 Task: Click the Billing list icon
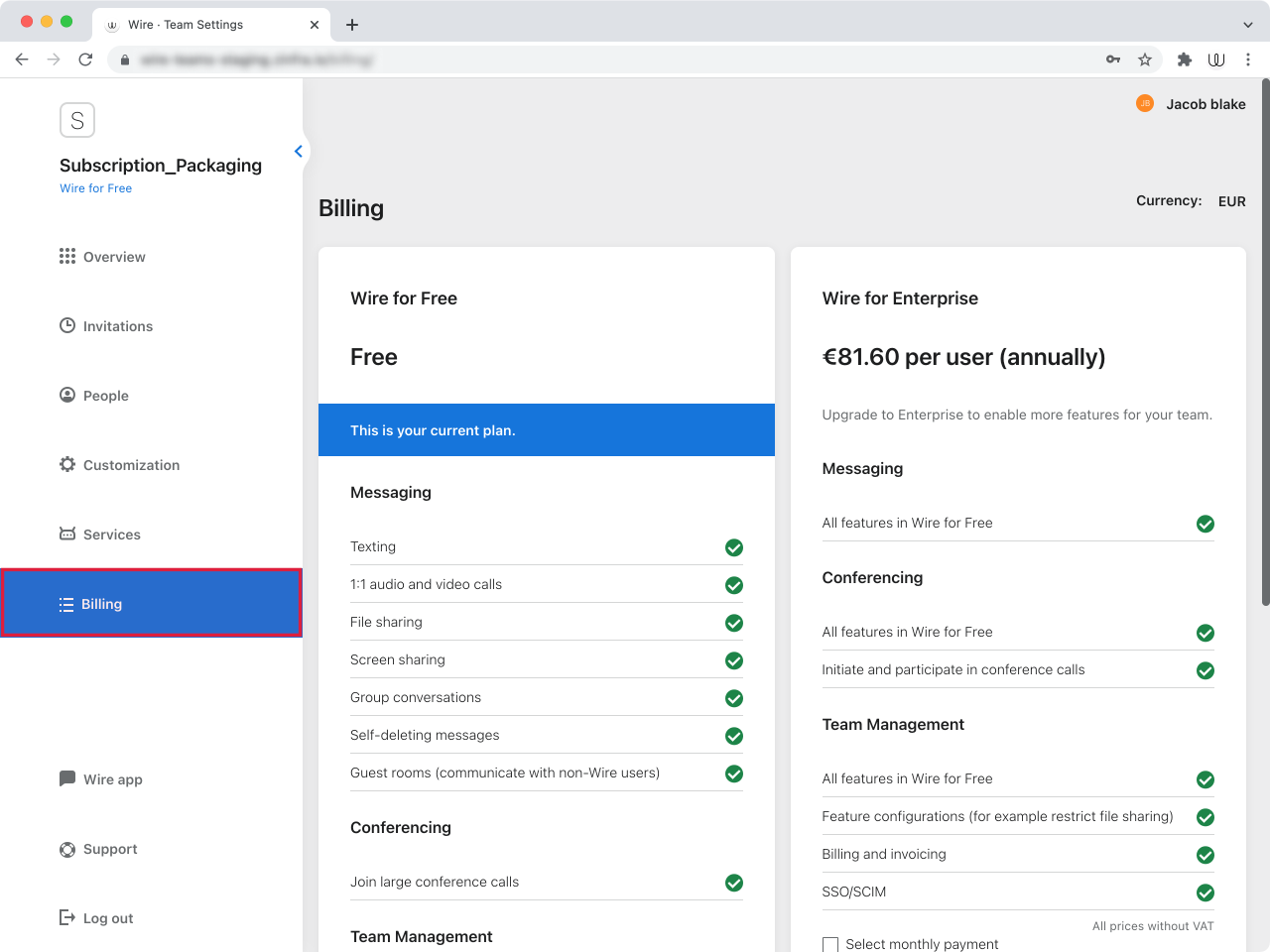(x=66, y=604)
